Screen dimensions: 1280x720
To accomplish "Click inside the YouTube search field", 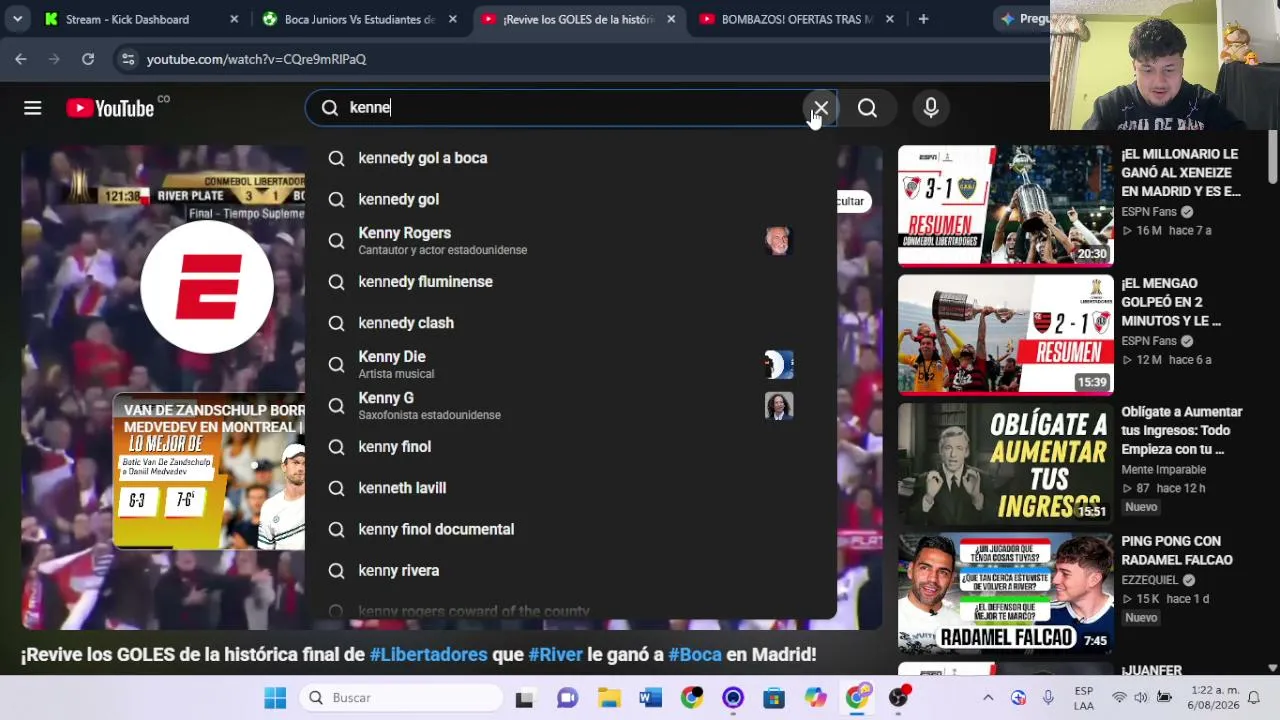I will coord(570,108).
